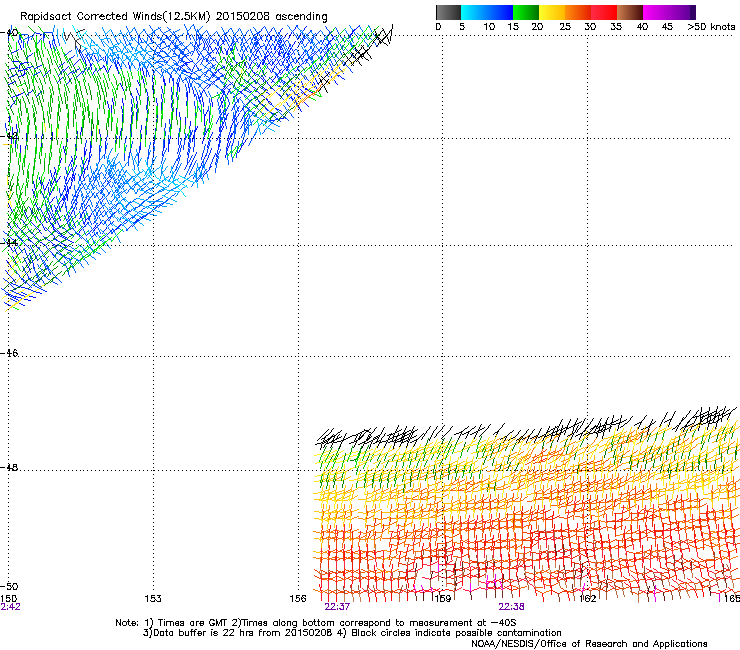Viewport: 740px width, 650px height.
Task: Click the 'Times are GMT' note line
Action: pyautogui.click(x=316, y=623)
